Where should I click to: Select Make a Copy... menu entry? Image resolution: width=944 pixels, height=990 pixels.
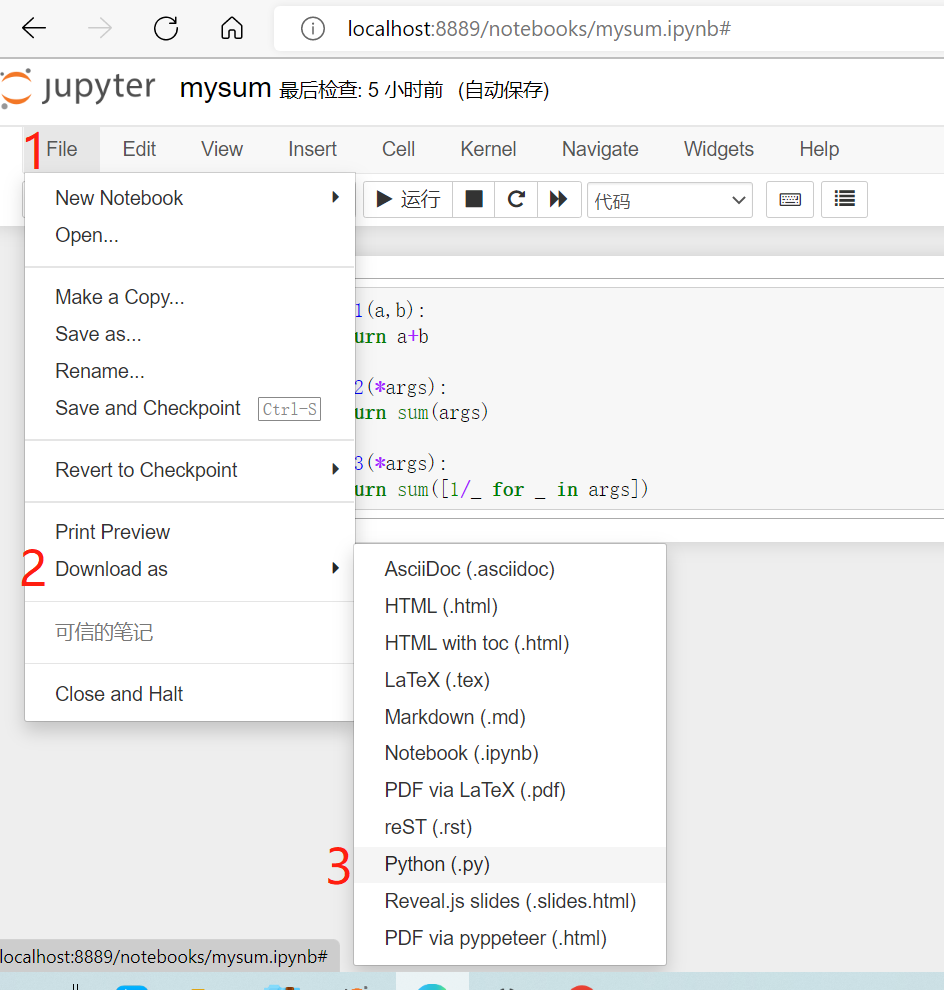(189, 297)
